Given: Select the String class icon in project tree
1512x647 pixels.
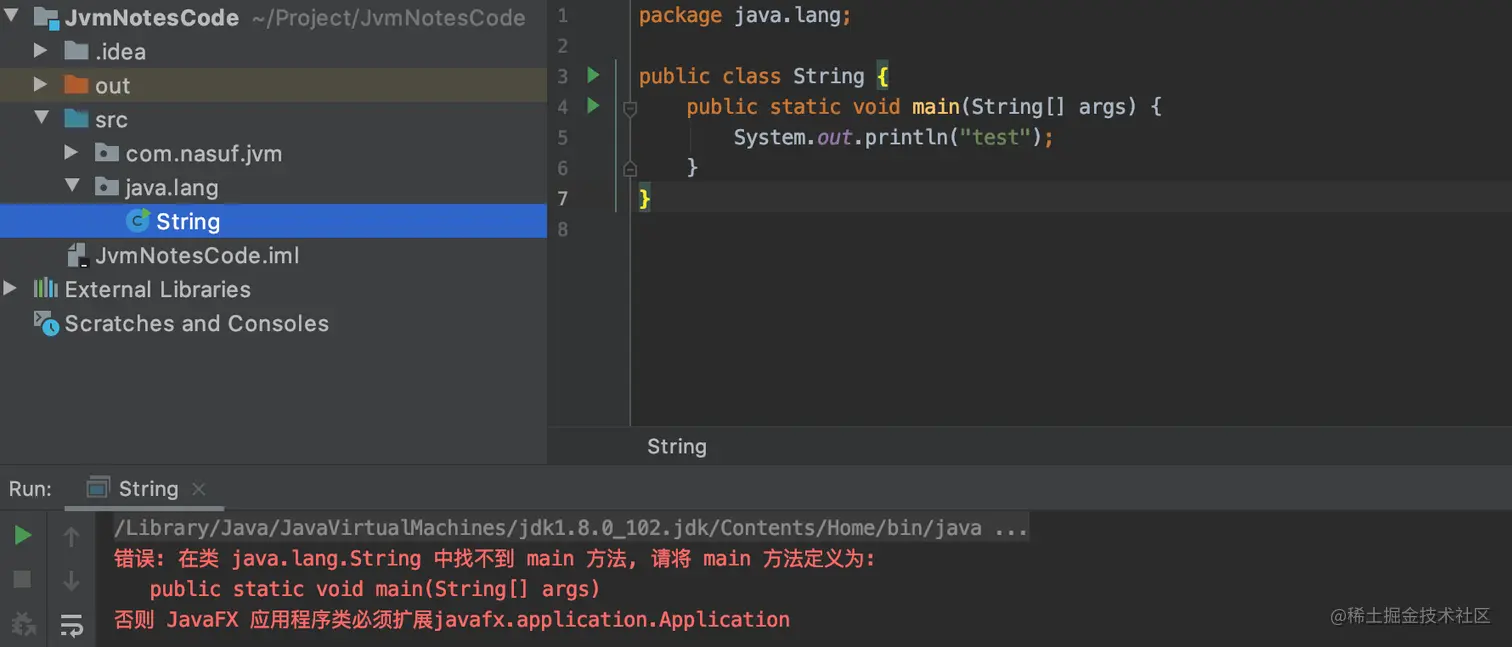Looking at the screenshot, I should pyautogui.click(x=138, y=221).
